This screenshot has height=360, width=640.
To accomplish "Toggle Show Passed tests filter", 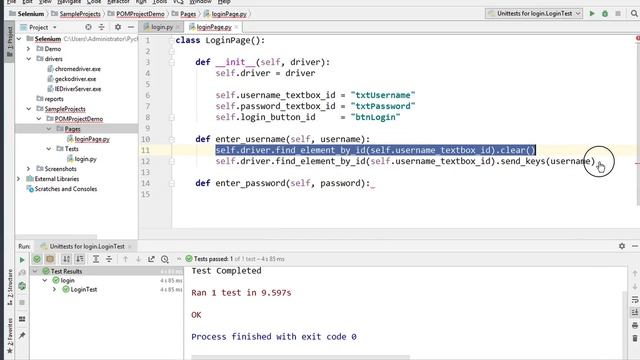I will [x=37, y=259].
